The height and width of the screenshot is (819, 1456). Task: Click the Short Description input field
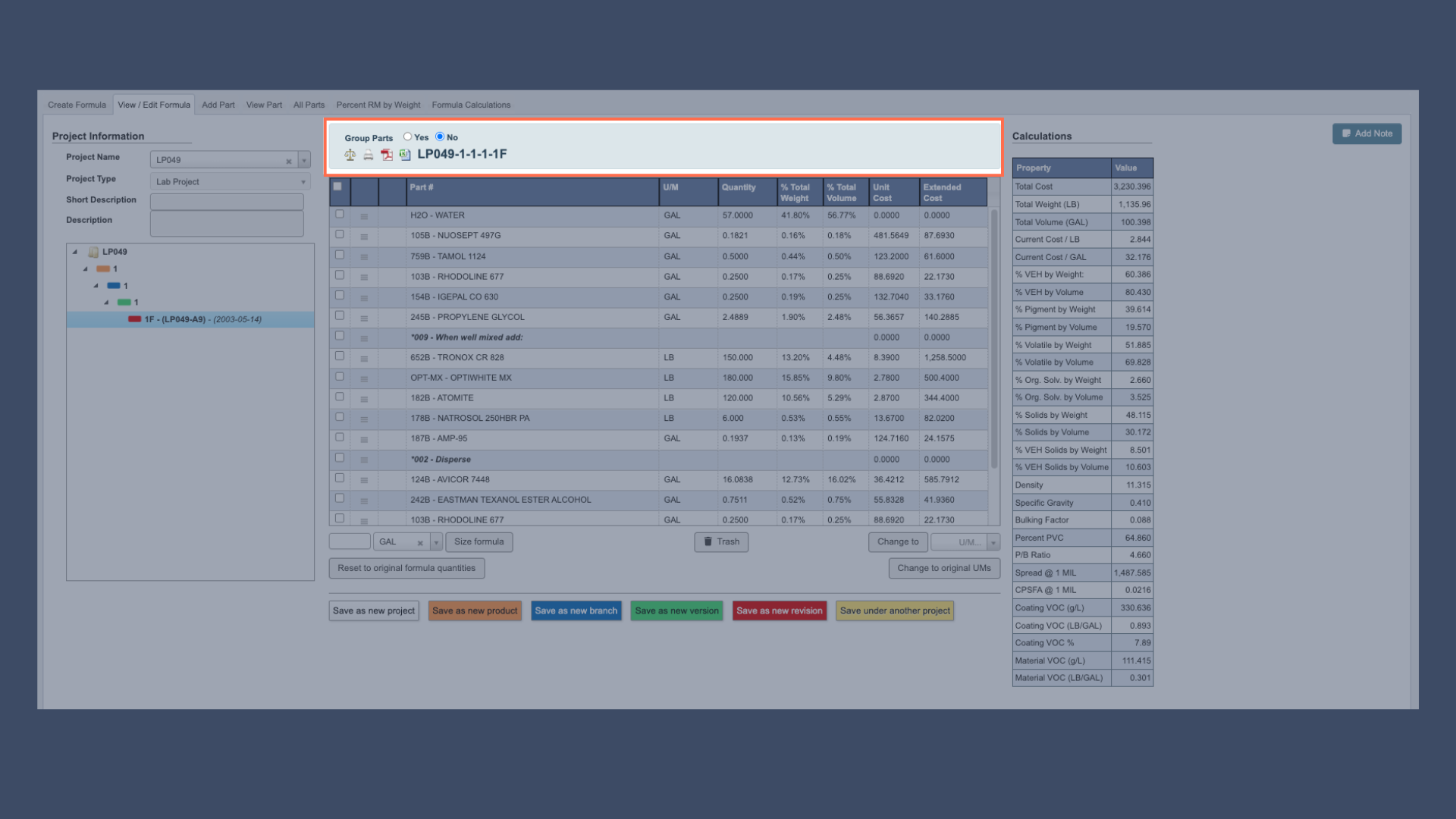pos(226,201)
